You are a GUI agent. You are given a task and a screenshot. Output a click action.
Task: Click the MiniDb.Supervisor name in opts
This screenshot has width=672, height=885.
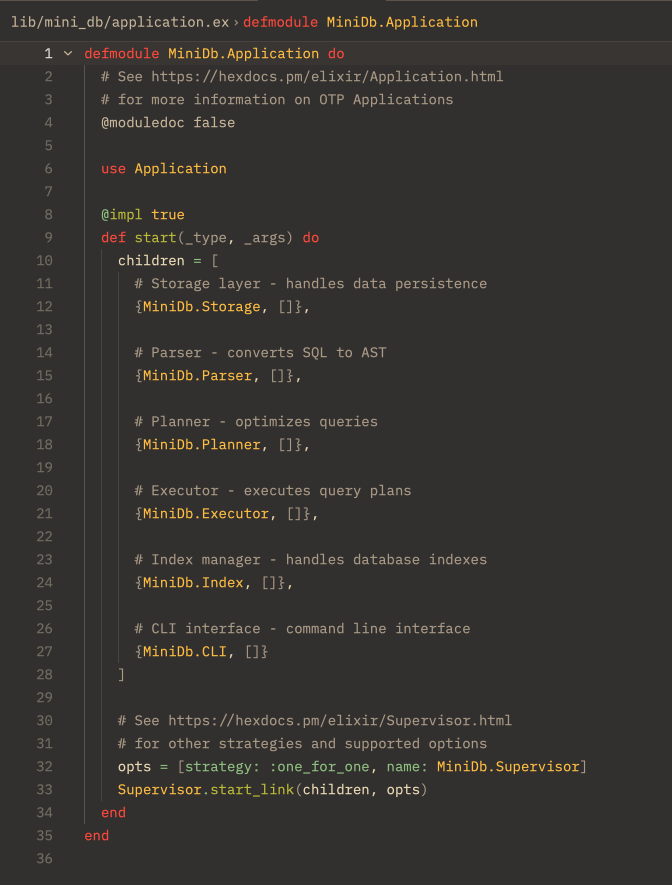(508, 766)
